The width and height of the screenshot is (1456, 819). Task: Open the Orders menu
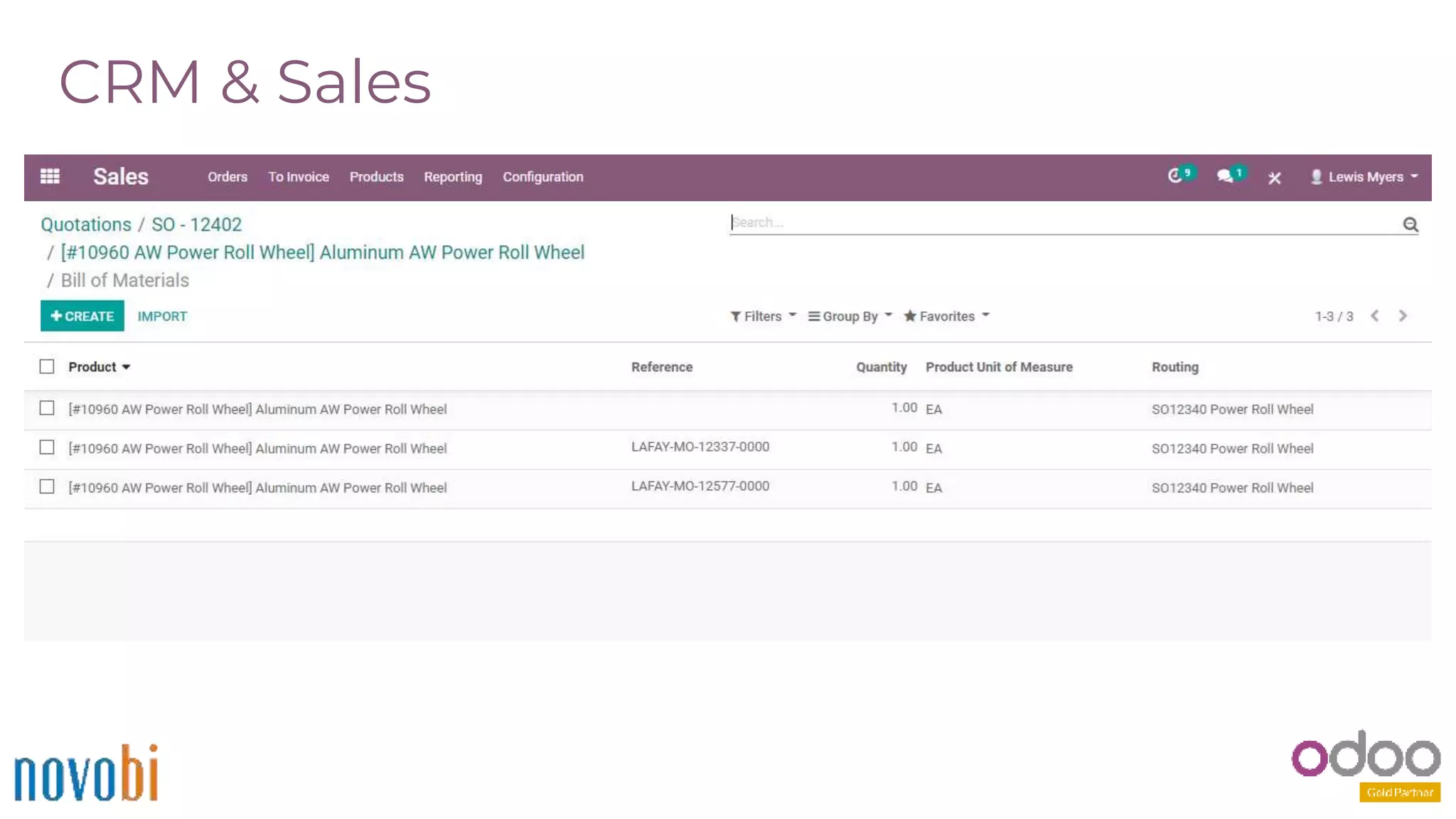(x=227, y=177)
